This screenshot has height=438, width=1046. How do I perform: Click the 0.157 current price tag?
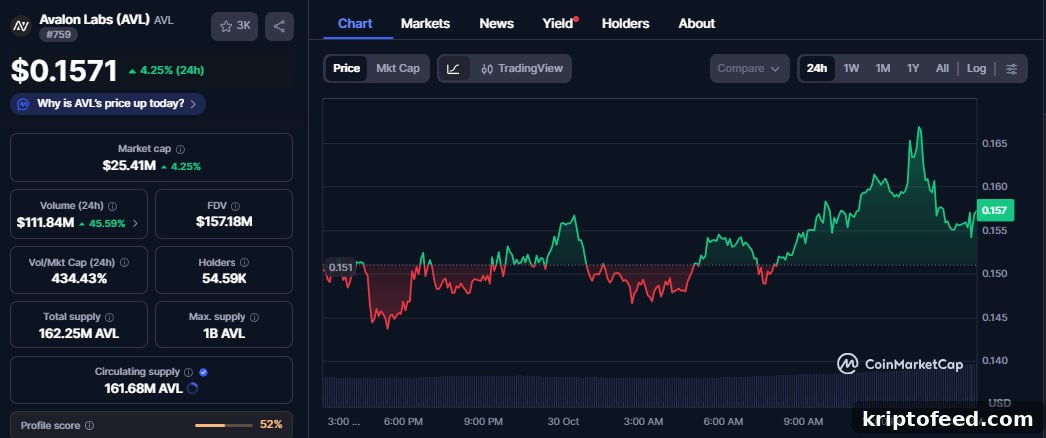[995, 211]
